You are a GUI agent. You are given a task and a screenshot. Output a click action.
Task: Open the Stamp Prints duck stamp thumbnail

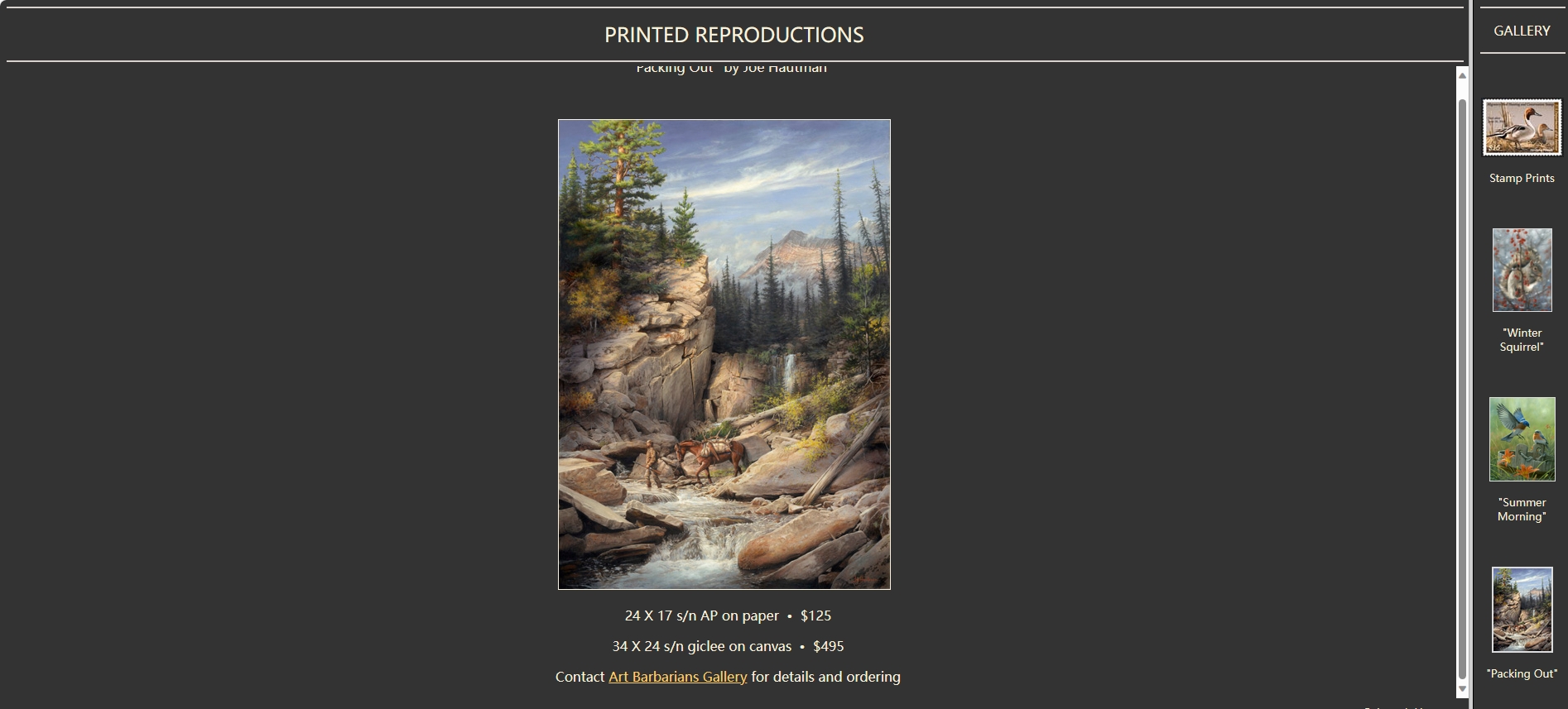pyautogui.click(x=1522, y=127)
